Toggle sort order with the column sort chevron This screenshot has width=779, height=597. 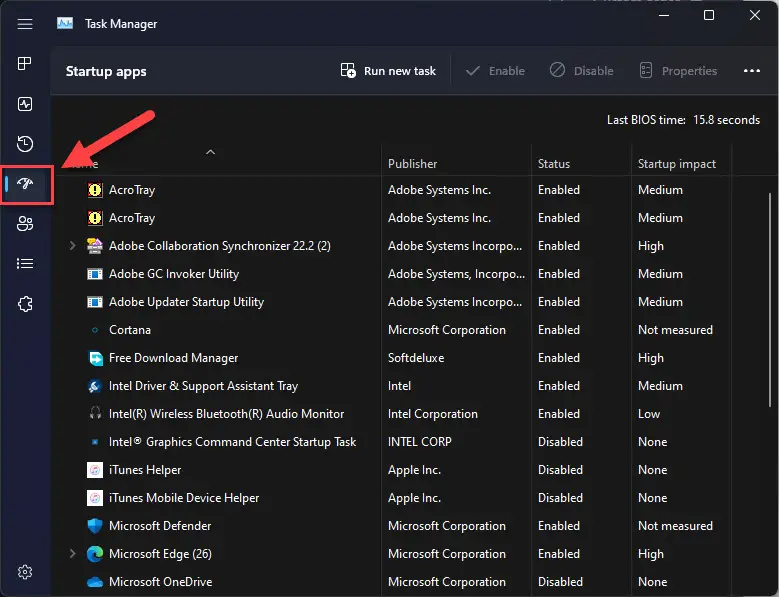pyautogui.click(x=211, y=152)
